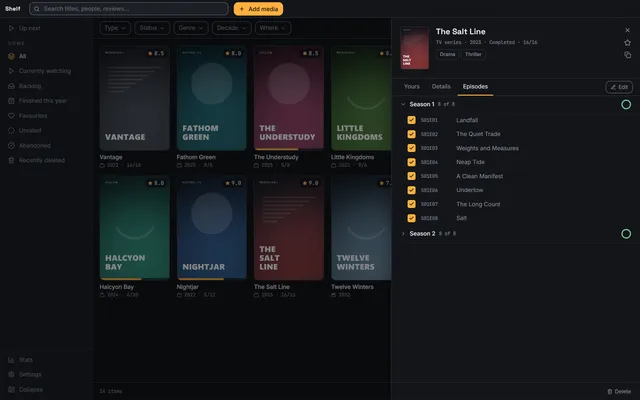
Task: Uncheck episode Weights and Measures
Action: [411, 148]
